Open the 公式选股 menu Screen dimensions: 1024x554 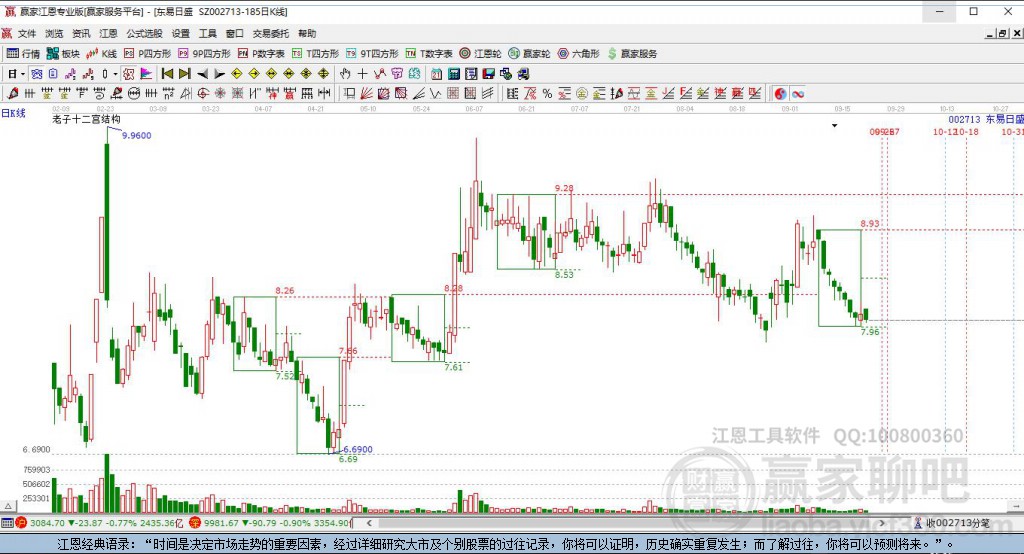coord(144,33)
